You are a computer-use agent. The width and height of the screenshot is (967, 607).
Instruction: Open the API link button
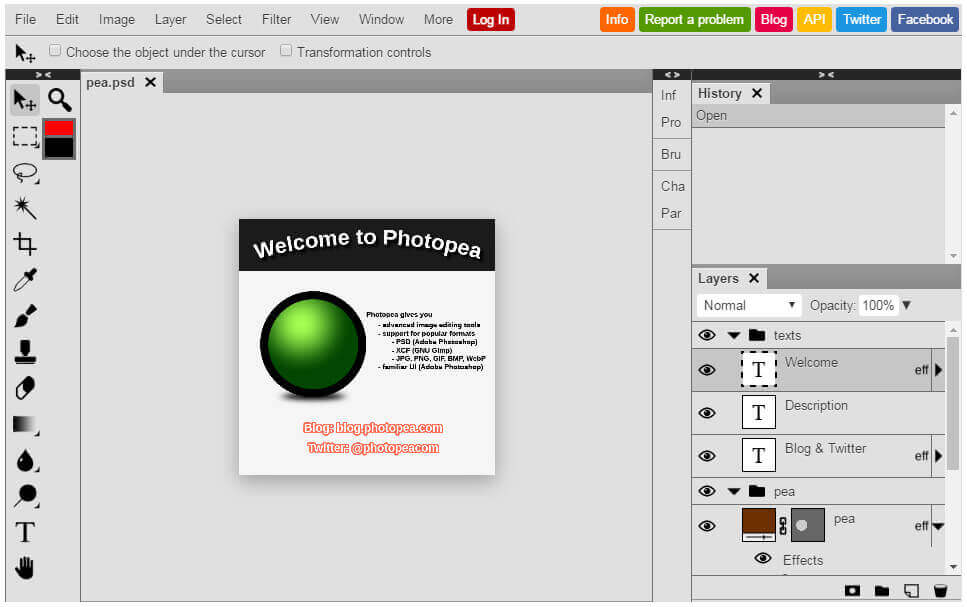(814, 20)
